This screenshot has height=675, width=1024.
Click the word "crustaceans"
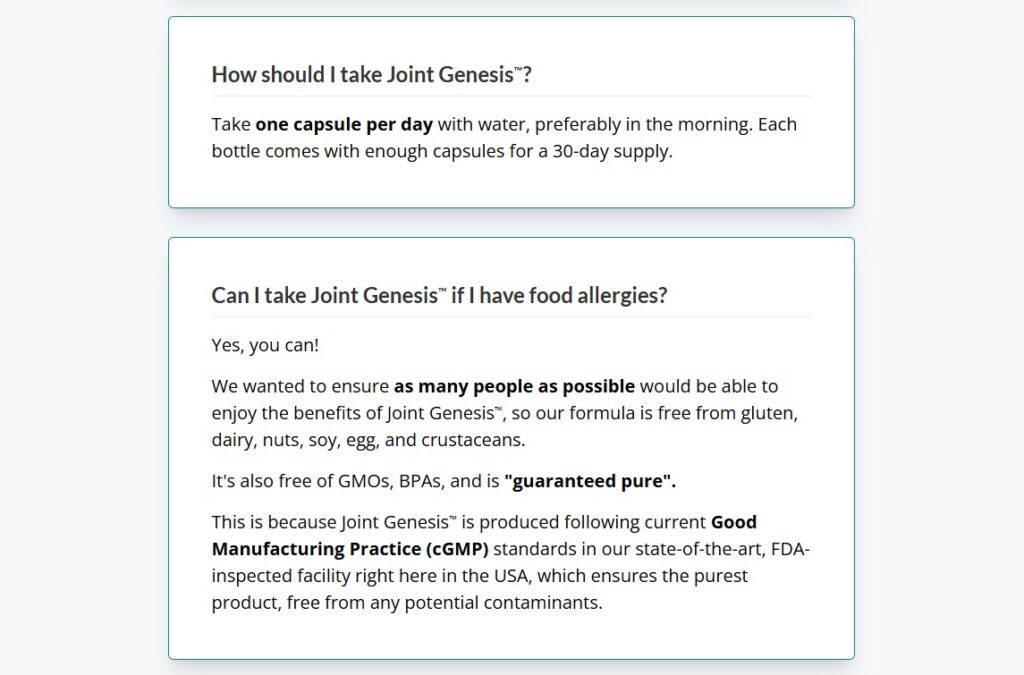[x=475, y=440]
